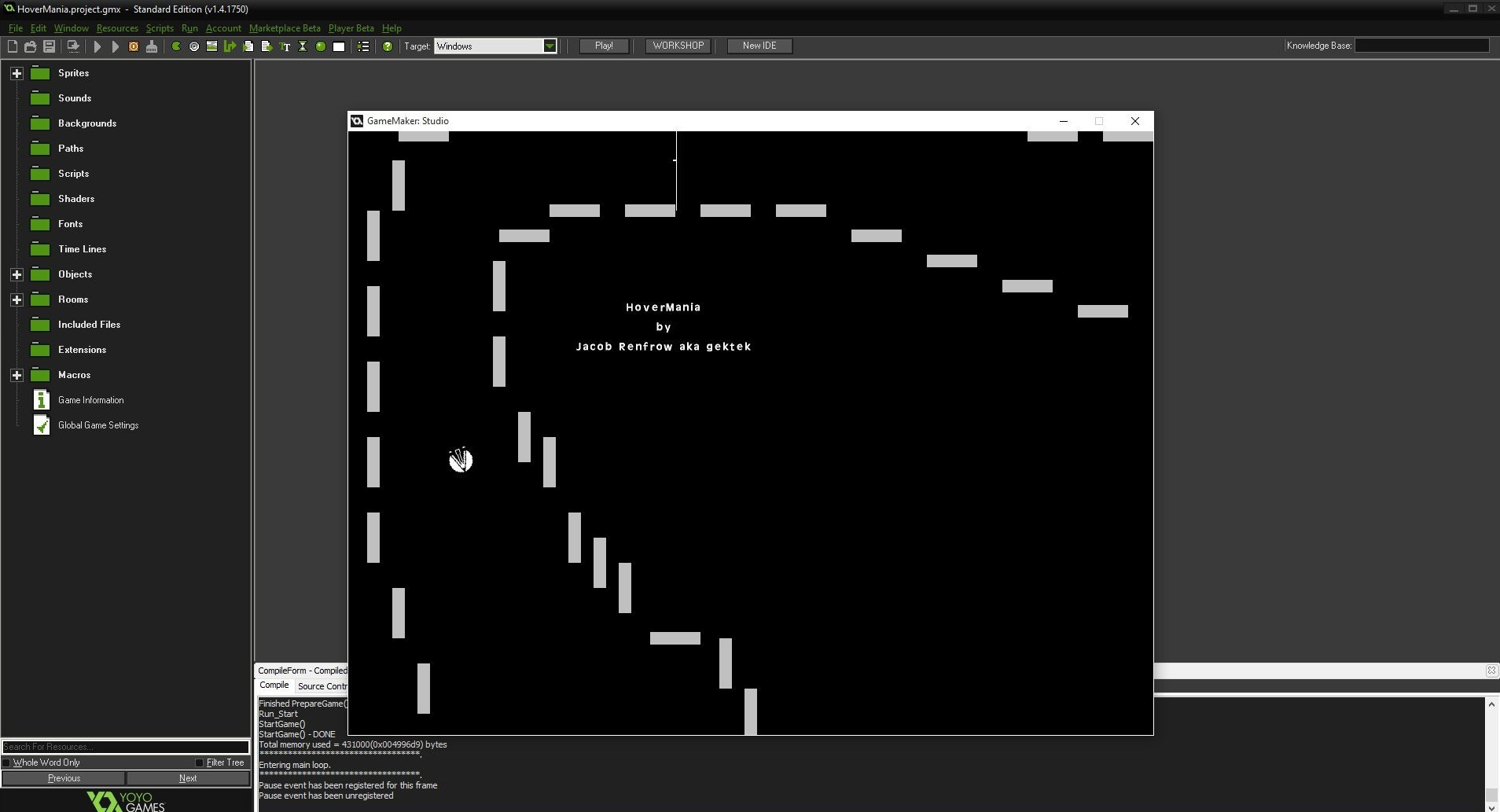The image size is (1500, 812).
Task: Click the compile output scrollbar down arrow
Action: (x=1491, y=806)
